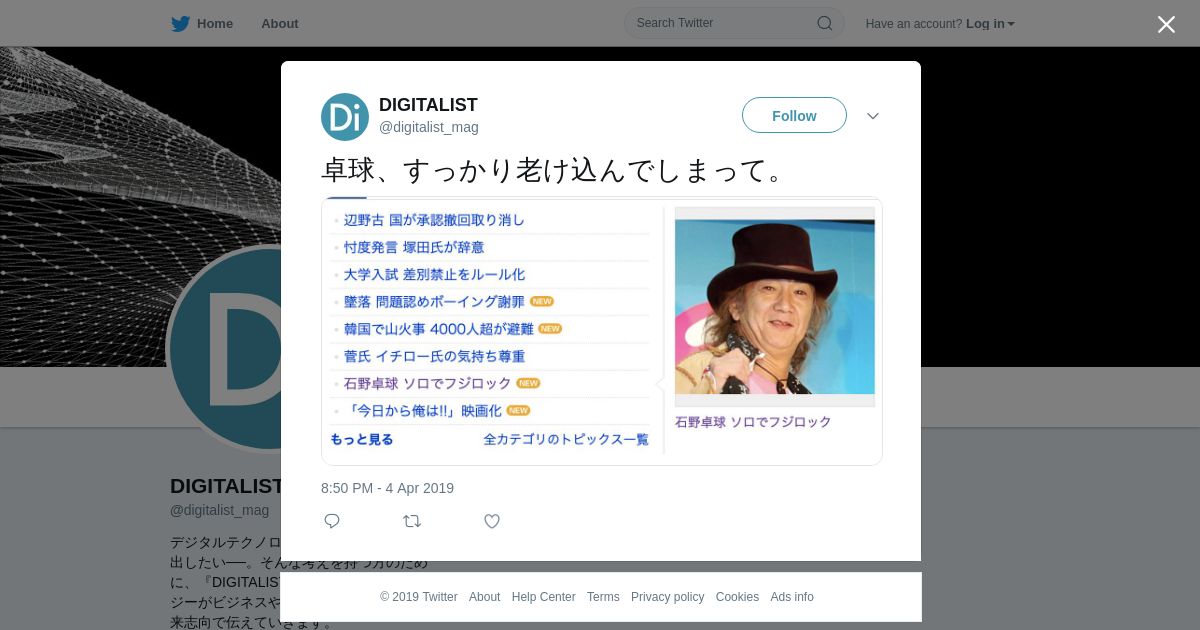Open Help Center footer link
This screenshot has height=630, width=1200.
point(543,597)
